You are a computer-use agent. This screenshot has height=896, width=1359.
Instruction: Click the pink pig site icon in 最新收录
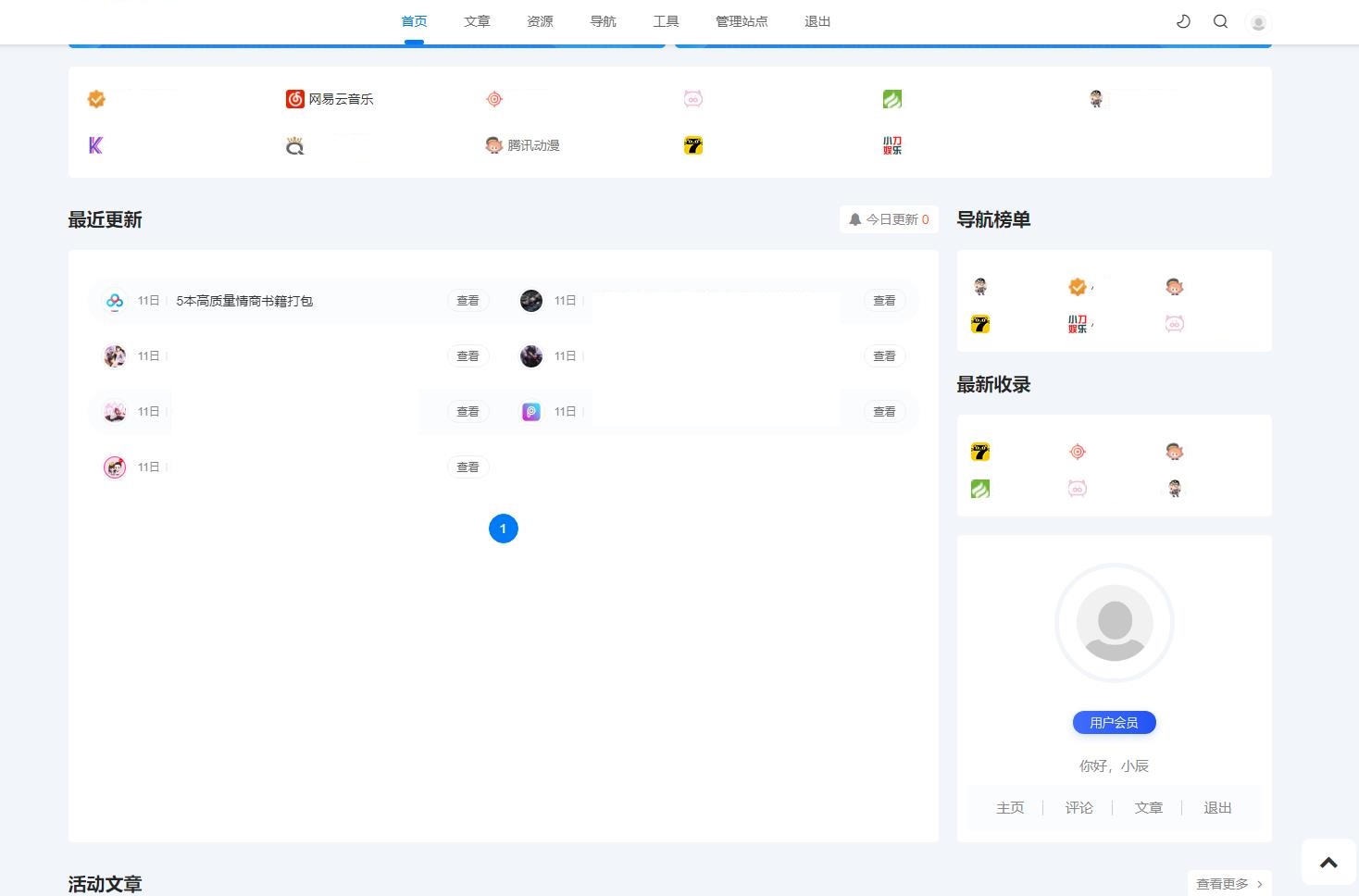click(x=1077, y=489)
